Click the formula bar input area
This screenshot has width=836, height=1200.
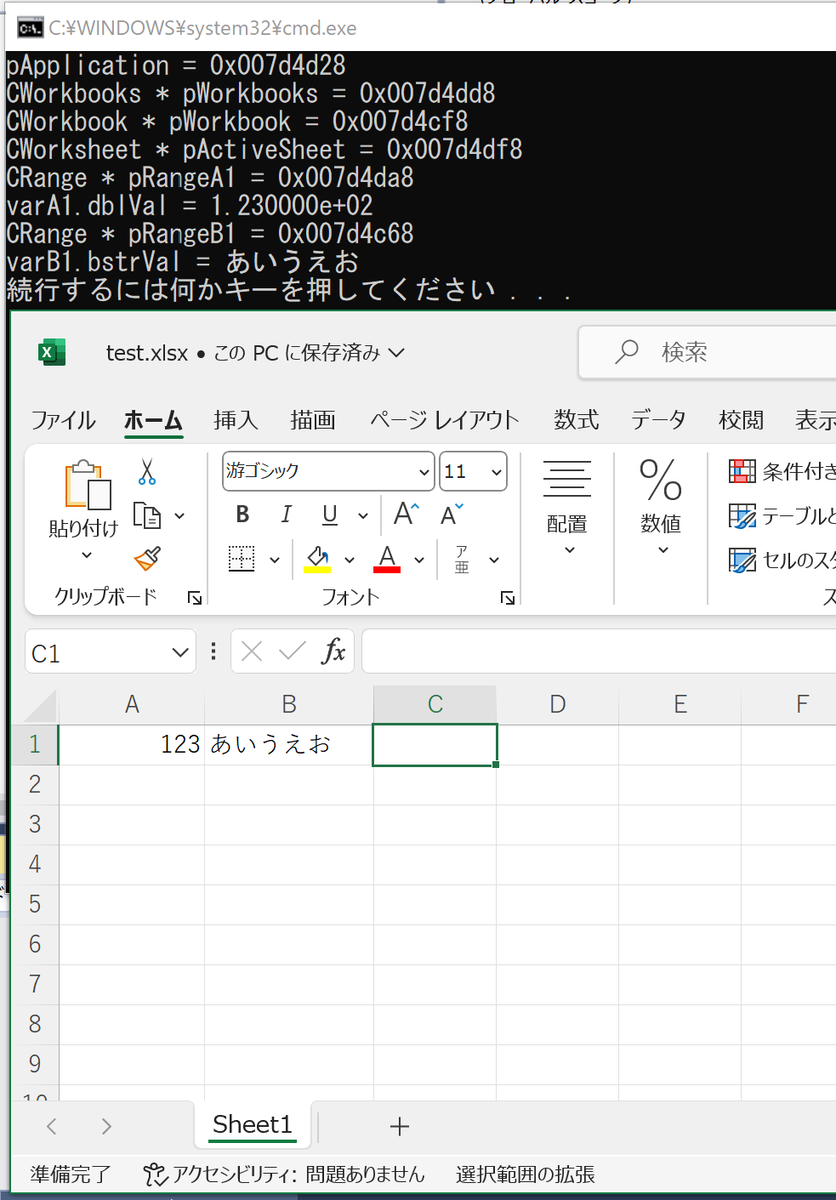[598, 652]
